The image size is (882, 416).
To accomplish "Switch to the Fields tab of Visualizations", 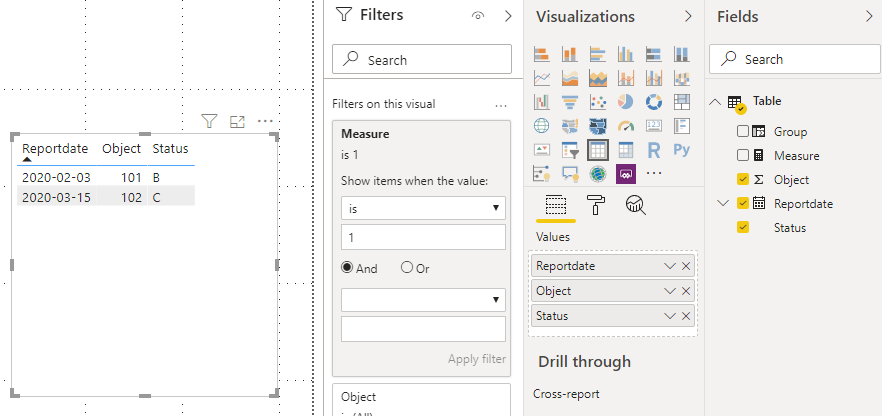I will (x=556, y=206).
